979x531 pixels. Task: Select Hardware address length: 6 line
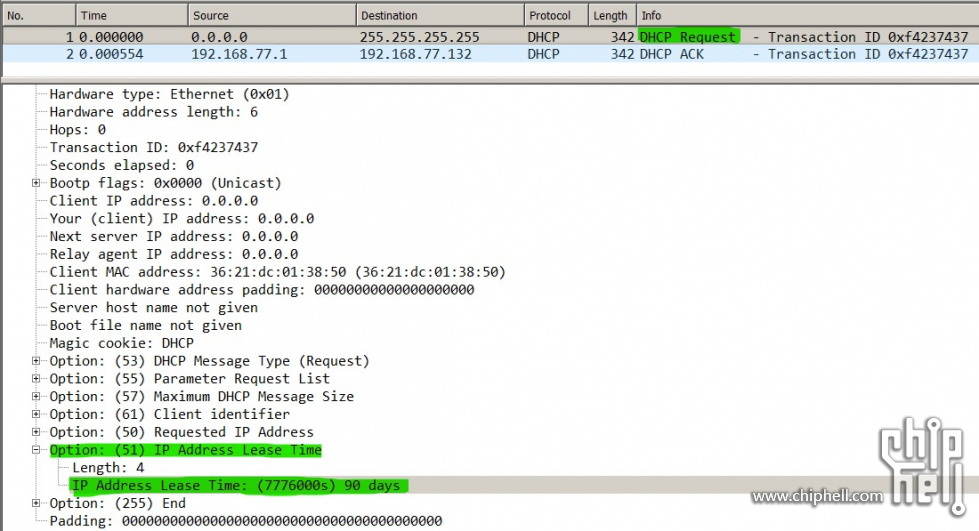point(154,112)
